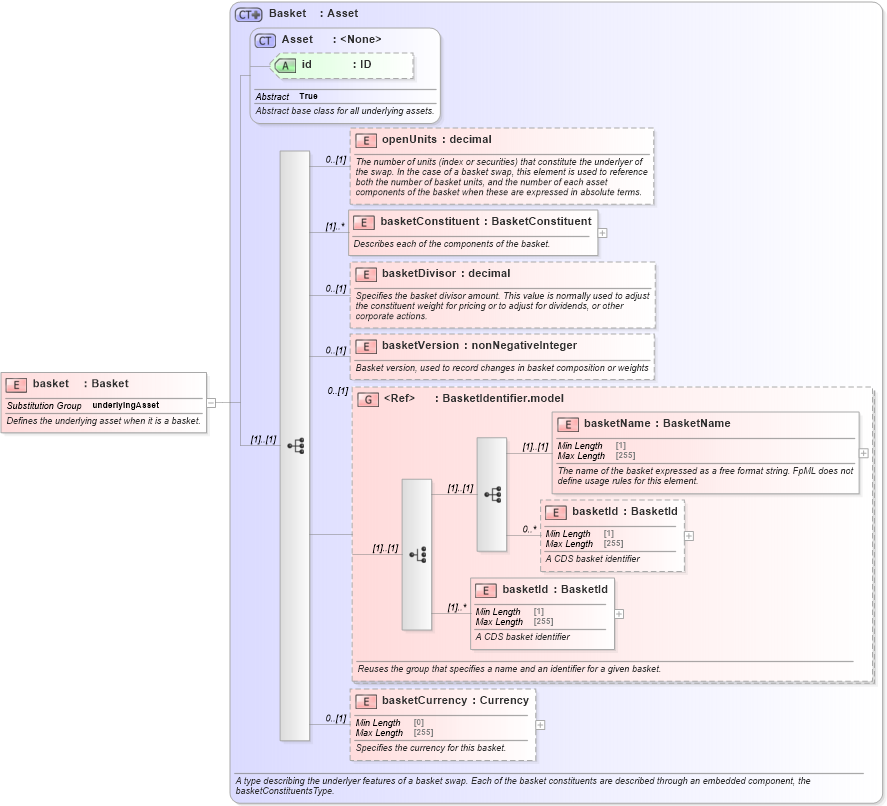Click the E icon of the openUnits element

tap(364, 140)
